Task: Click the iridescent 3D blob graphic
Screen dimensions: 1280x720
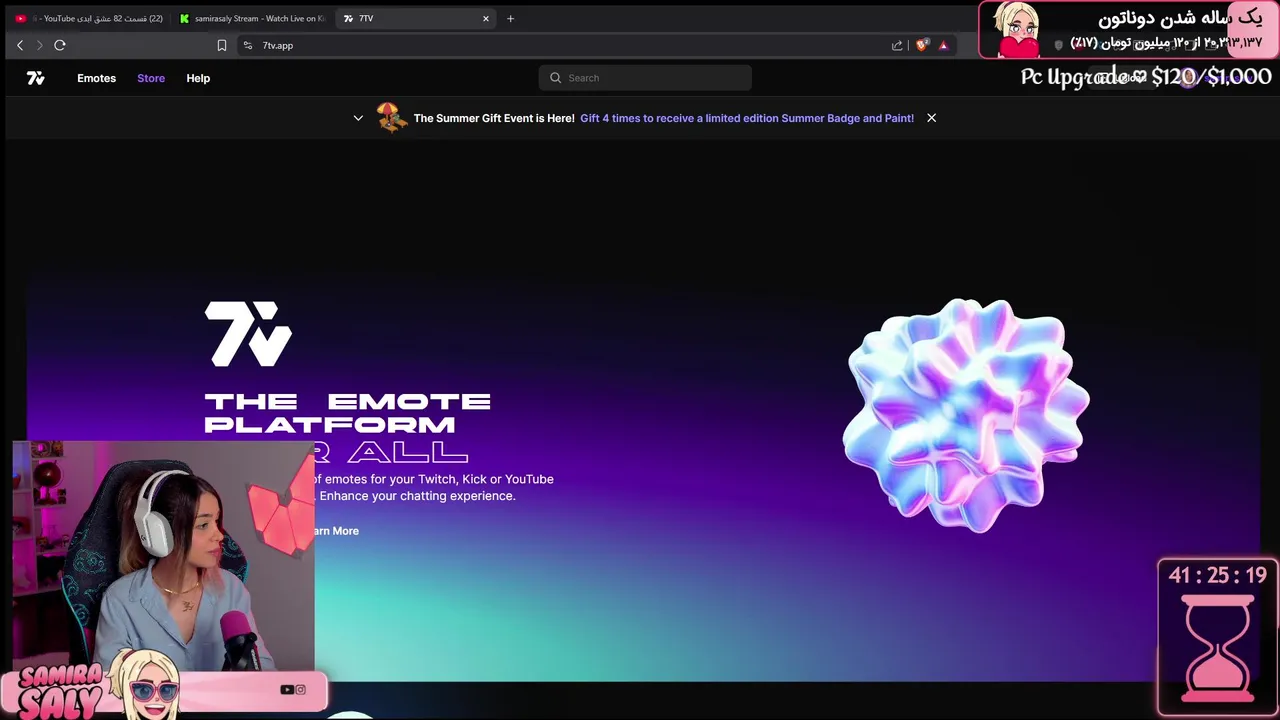Action: 966,414
